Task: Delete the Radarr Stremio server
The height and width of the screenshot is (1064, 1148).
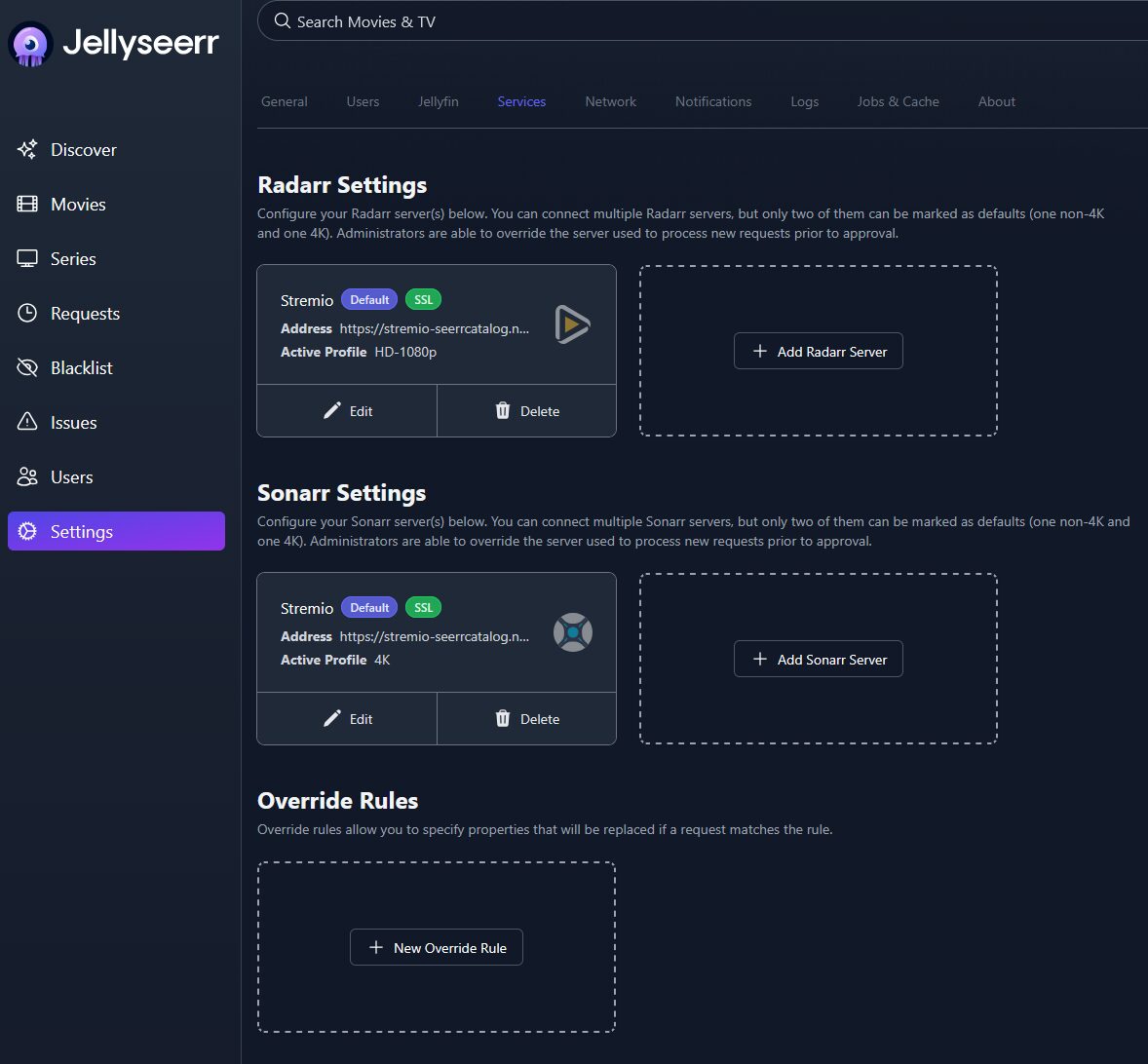Action: coord(526,410)
